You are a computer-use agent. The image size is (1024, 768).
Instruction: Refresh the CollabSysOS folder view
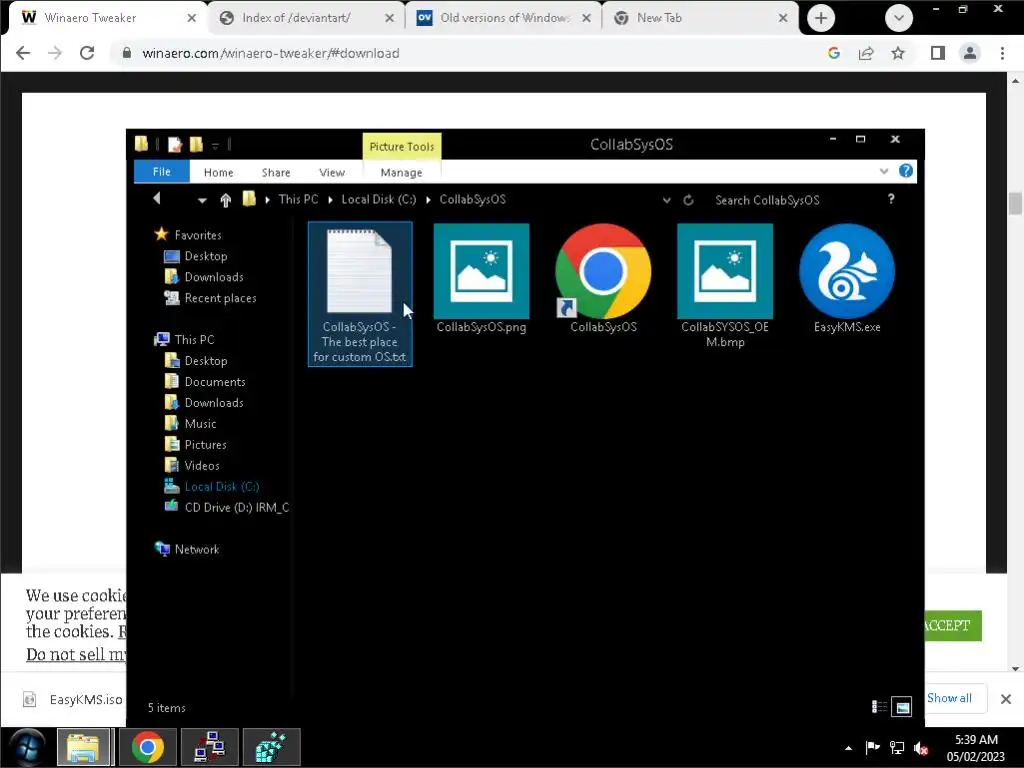[688, 200]
